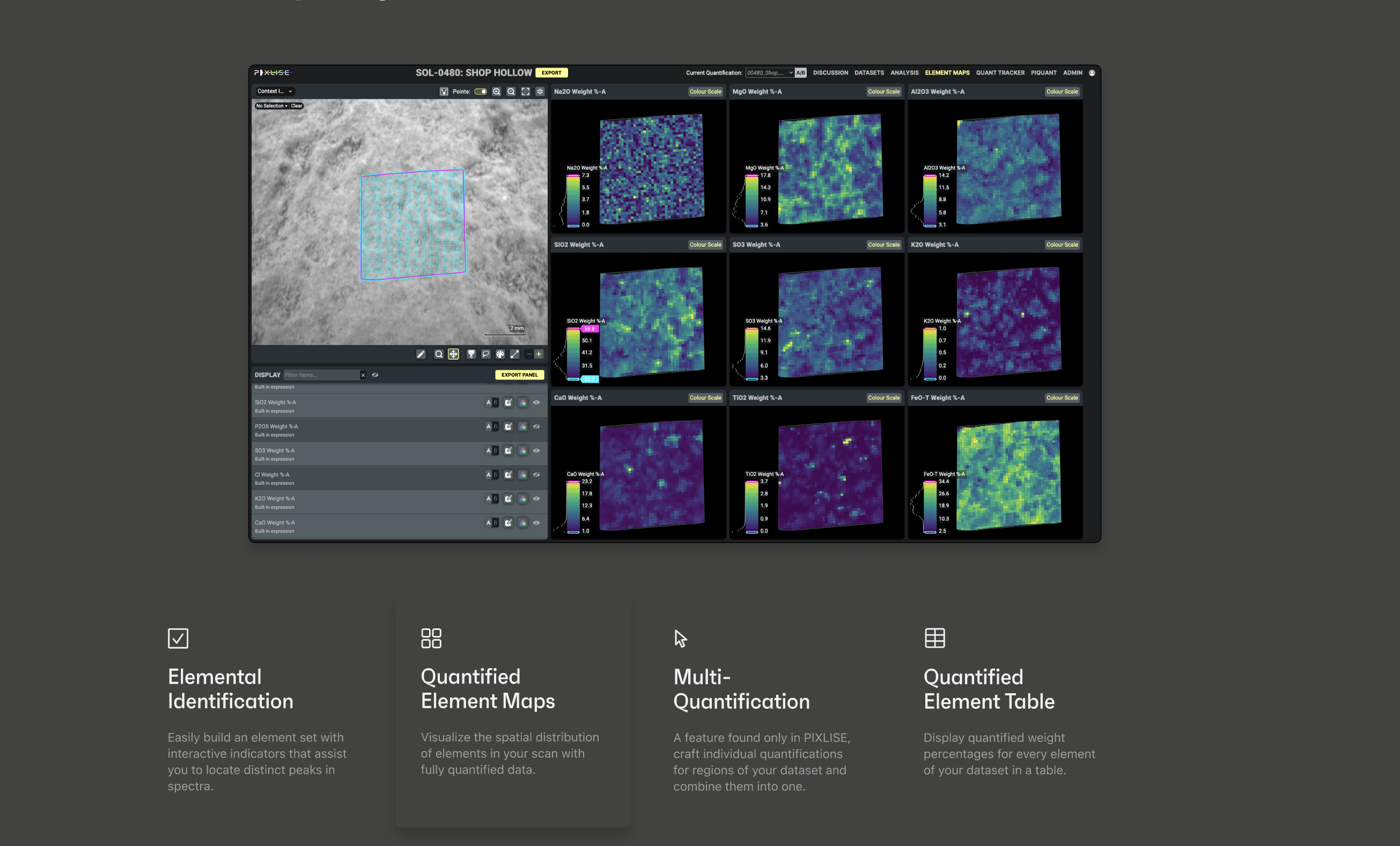Click the zoom in magnifier icon
The image size is (1400, 846).
497,92
